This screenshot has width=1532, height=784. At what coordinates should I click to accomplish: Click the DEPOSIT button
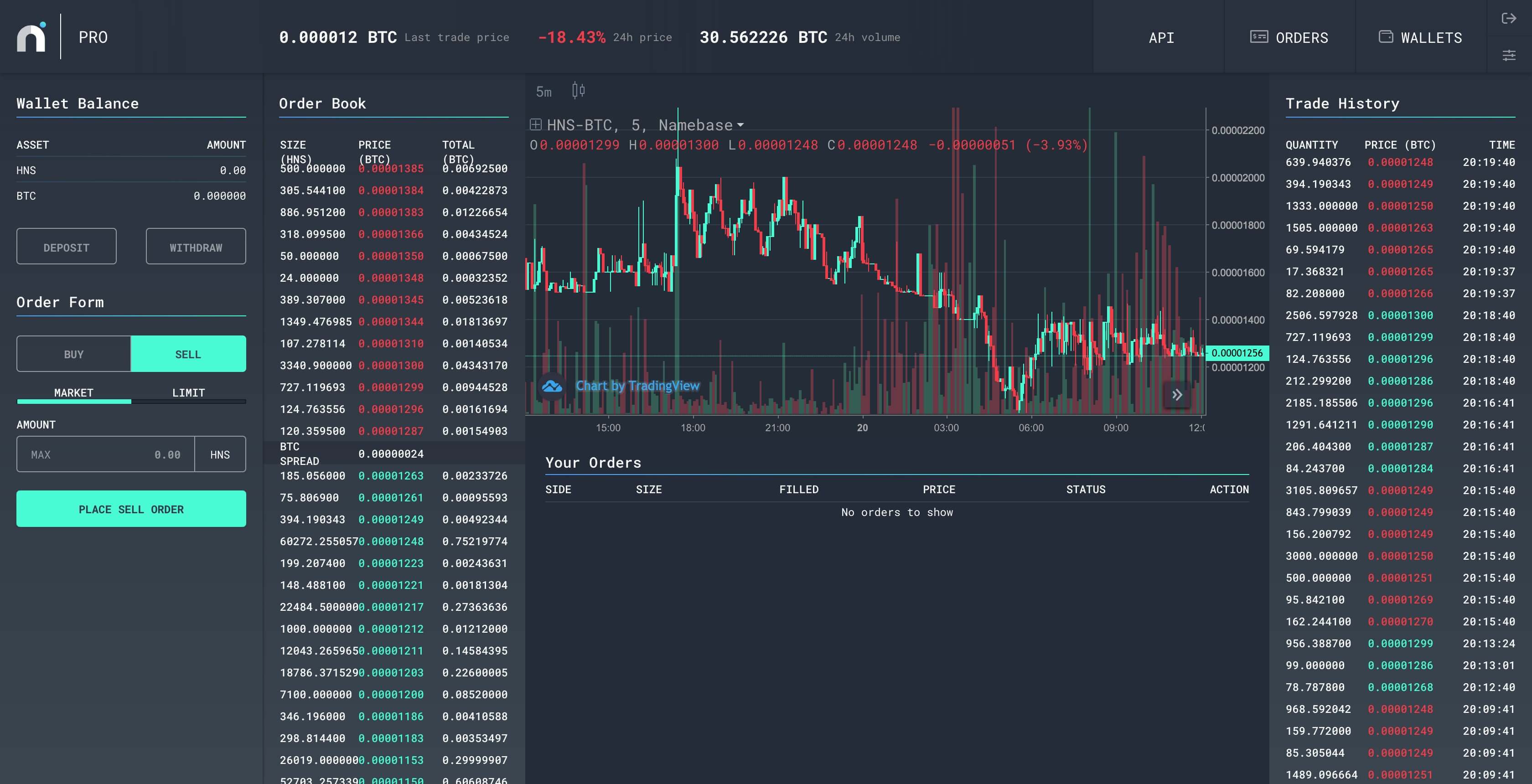click(x=67, y=247)
